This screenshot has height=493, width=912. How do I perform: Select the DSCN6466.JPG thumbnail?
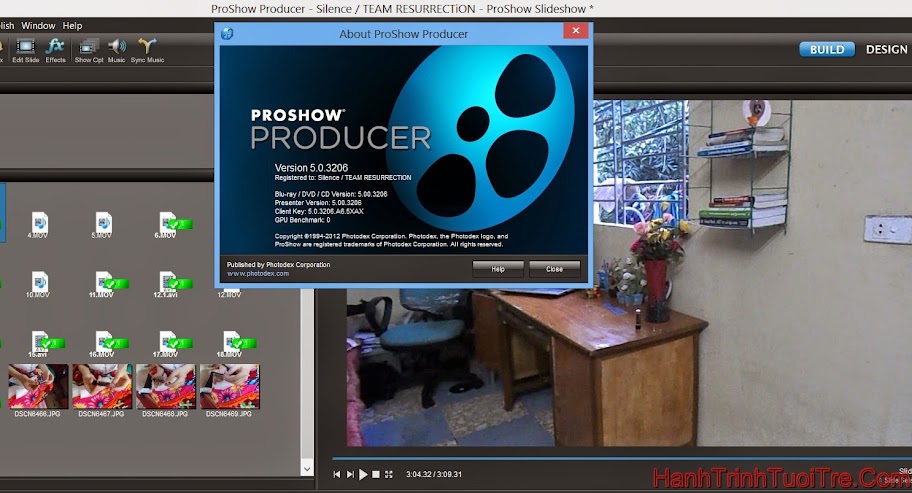[x=38, y=387]
